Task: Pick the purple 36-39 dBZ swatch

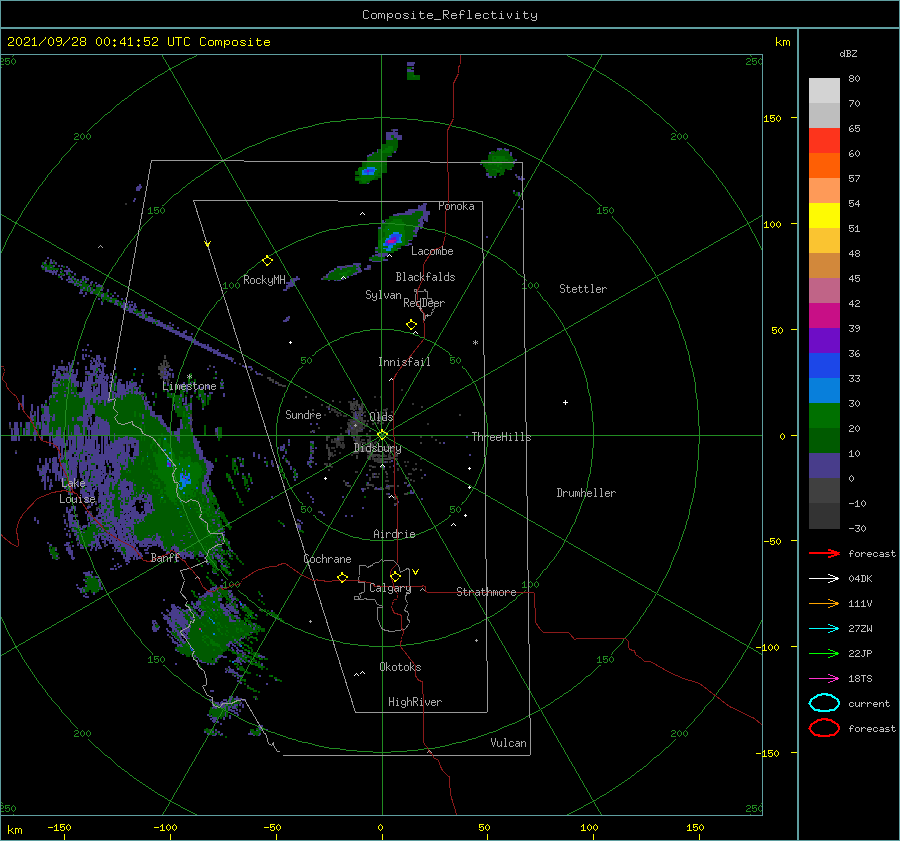Action: point(824,341)
